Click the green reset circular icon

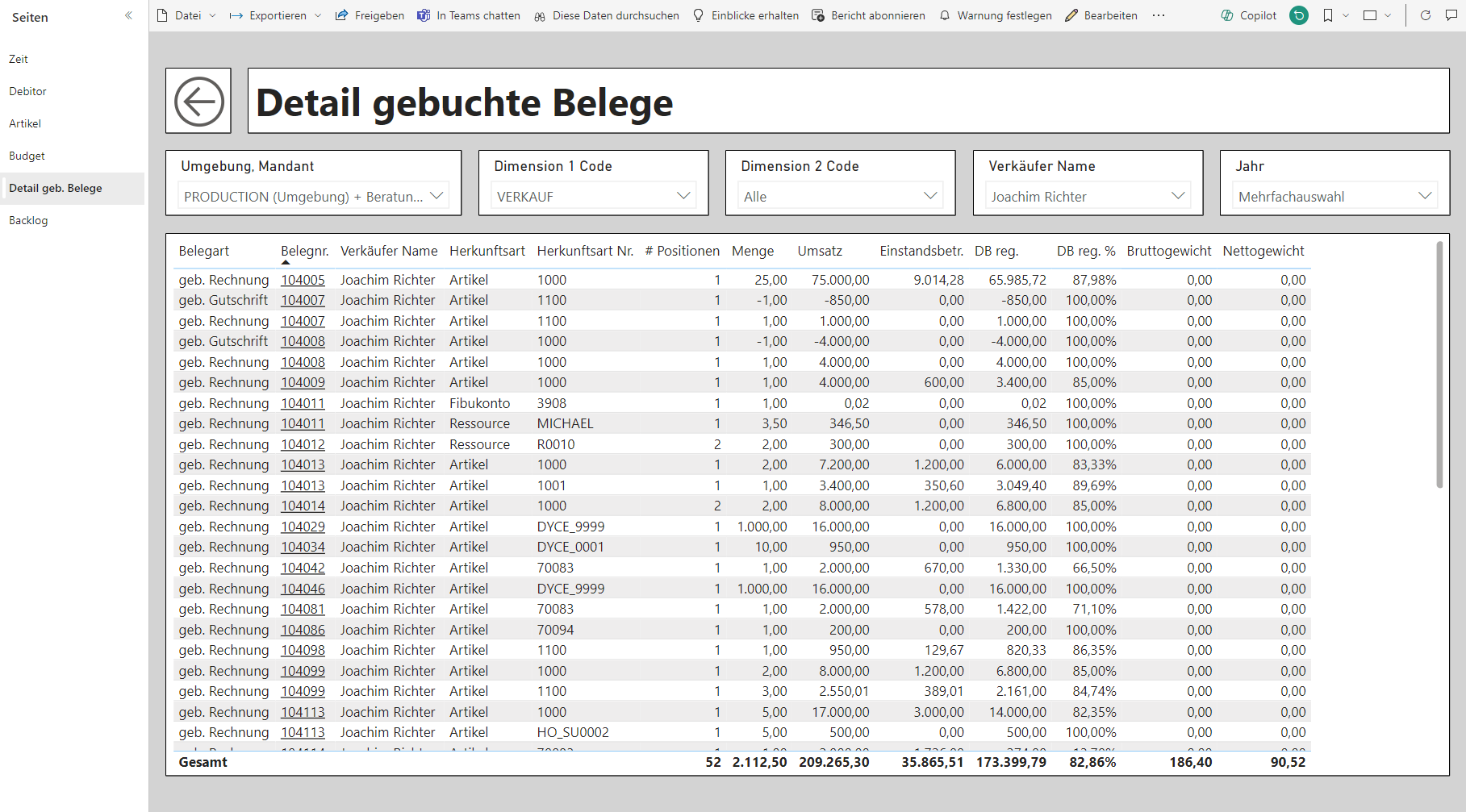[x=1299, y=15]
